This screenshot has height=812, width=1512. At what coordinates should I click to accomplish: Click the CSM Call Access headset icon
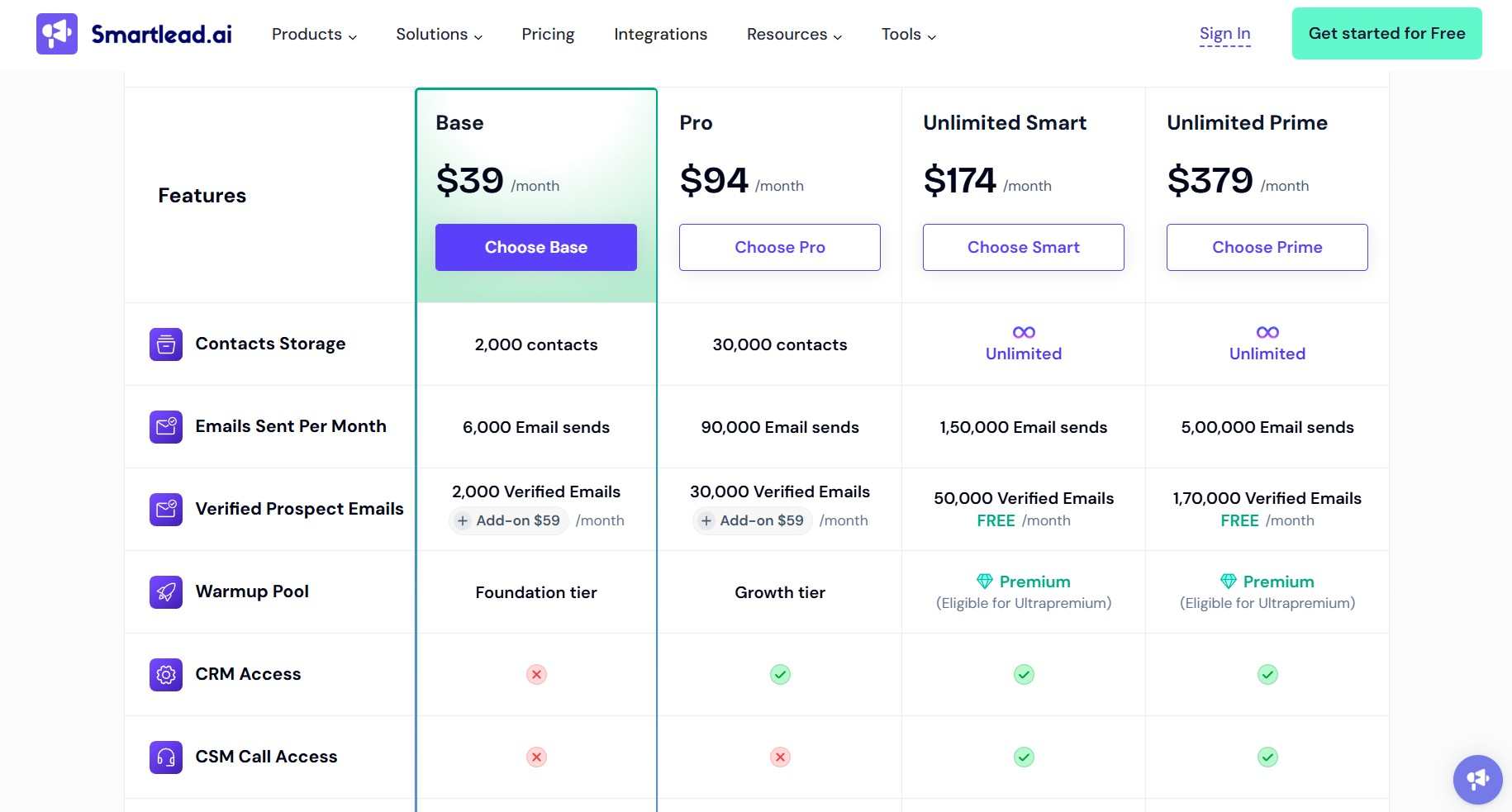point(165,757)
